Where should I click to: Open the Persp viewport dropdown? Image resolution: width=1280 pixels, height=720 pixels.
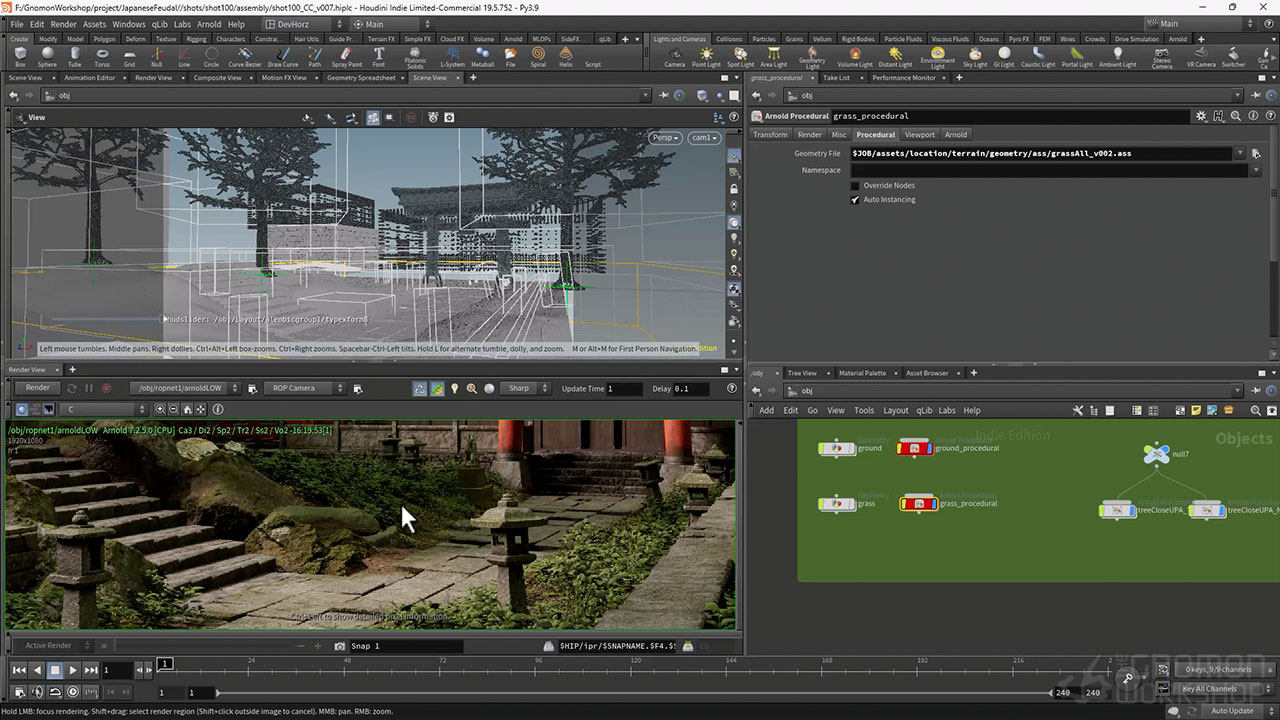[x=665, y=138]
